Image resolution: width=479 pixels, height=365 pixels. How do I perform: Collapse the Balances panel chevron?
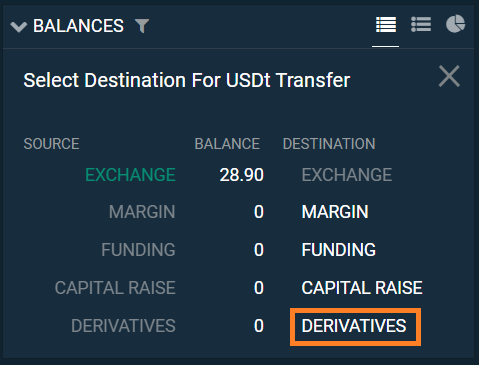point(19,27)
